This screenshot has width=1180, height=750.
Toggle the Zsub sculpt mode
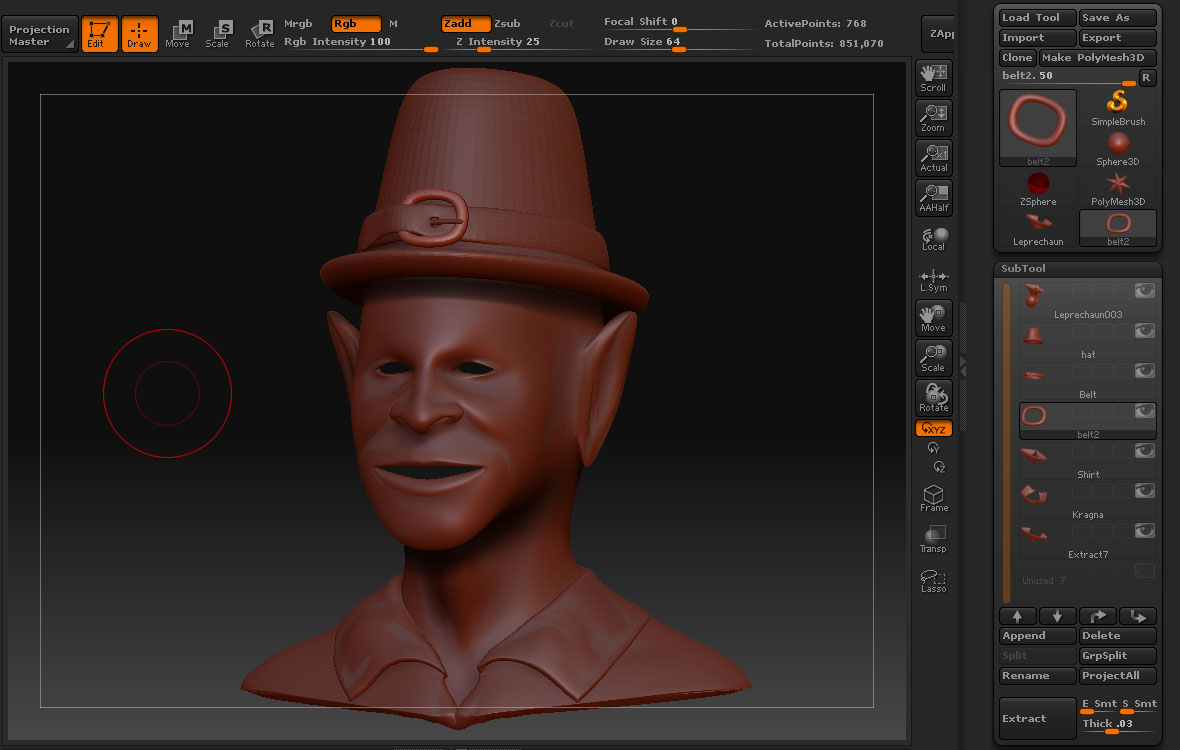(x=507, y=24)
